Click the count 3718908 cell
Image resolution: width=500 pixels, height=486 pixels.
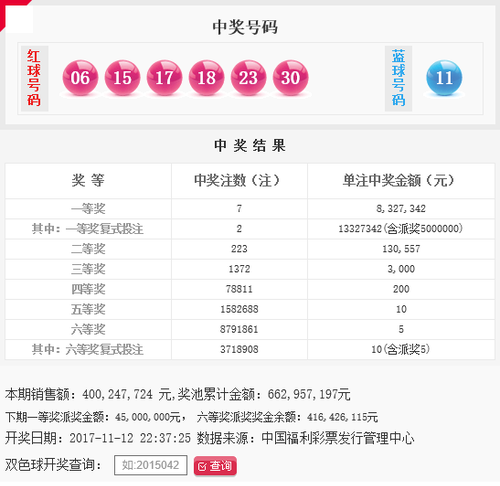pyautogui.click(x=239, y=349)
